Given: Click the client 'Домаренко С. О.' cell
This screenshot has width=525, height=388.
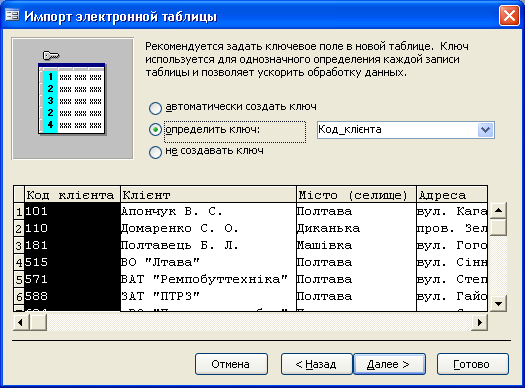Looking at the screenshot, I should 208,228.
